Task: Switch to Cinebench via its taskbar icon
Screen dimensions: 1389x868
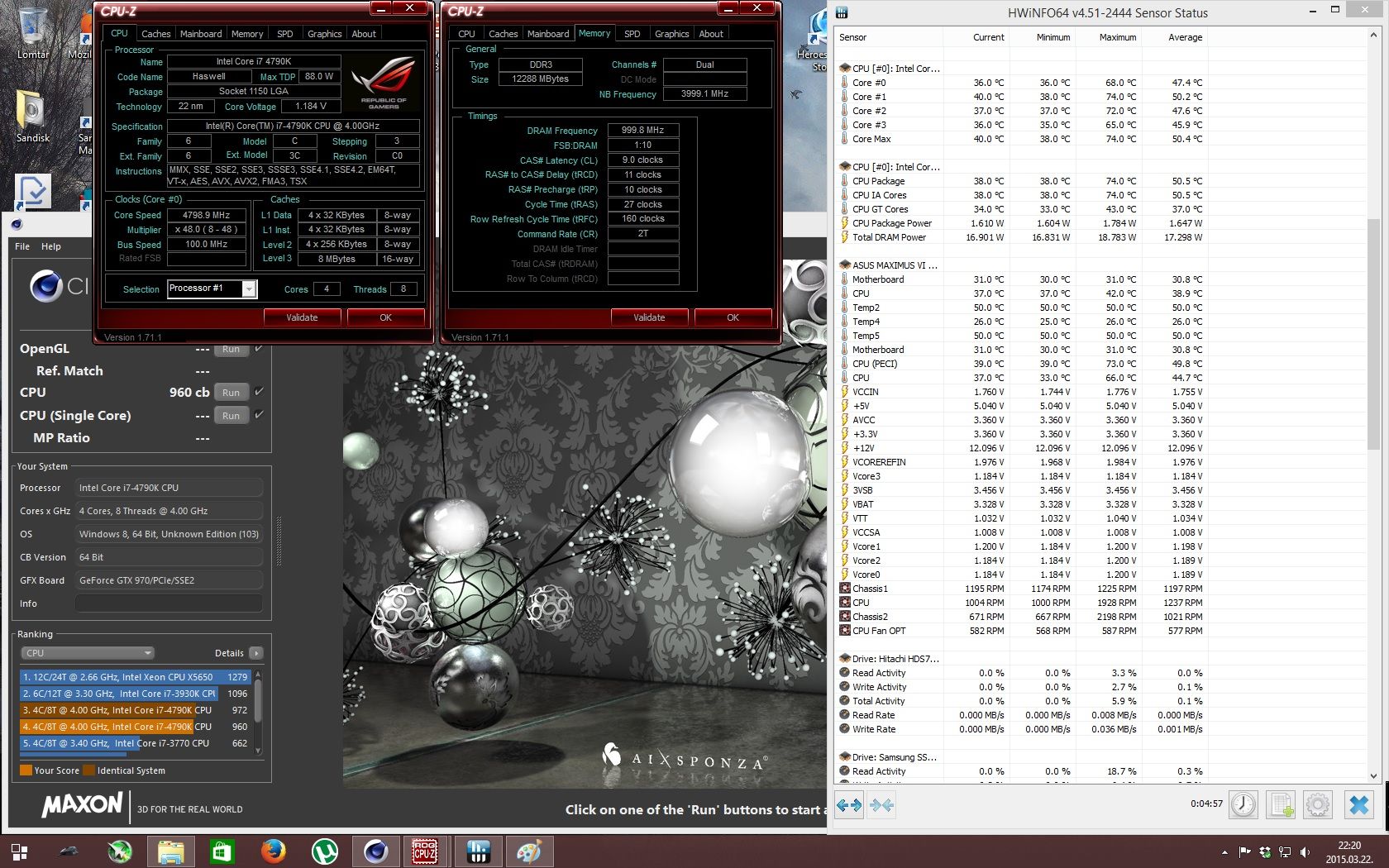Action: point(375,851)
